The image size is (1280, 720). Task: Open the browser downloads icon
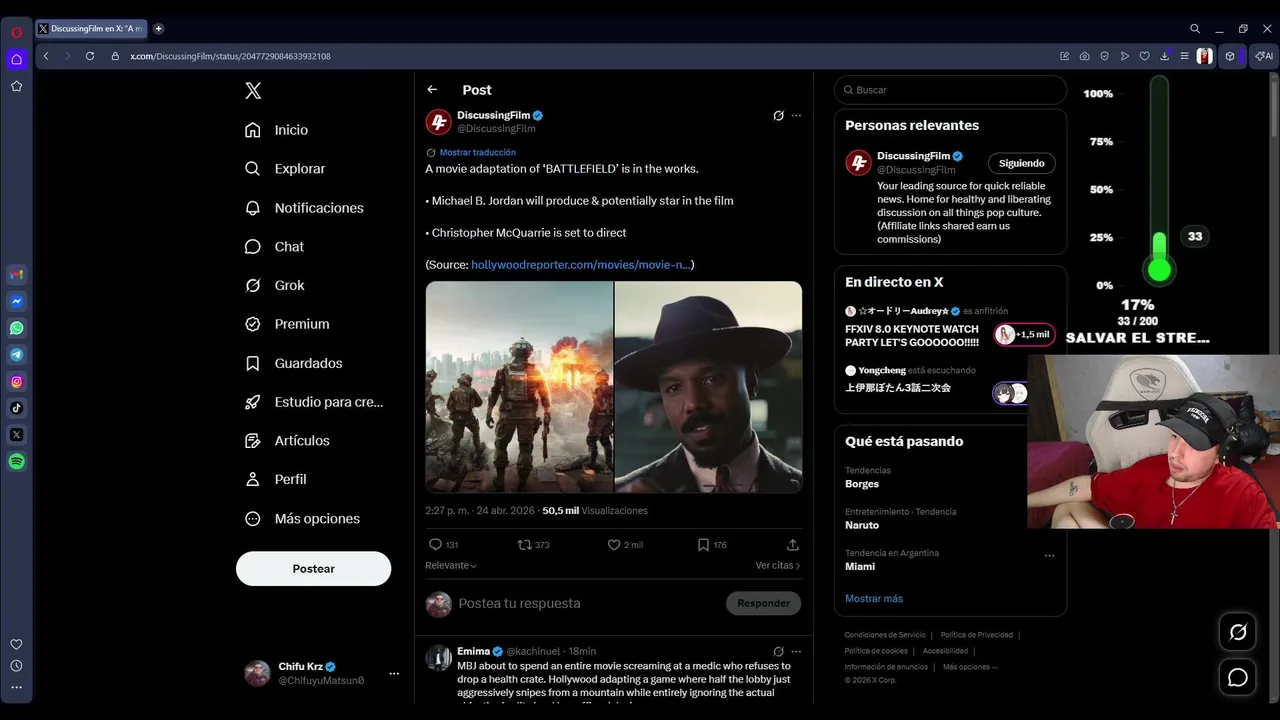[1164, 56]
